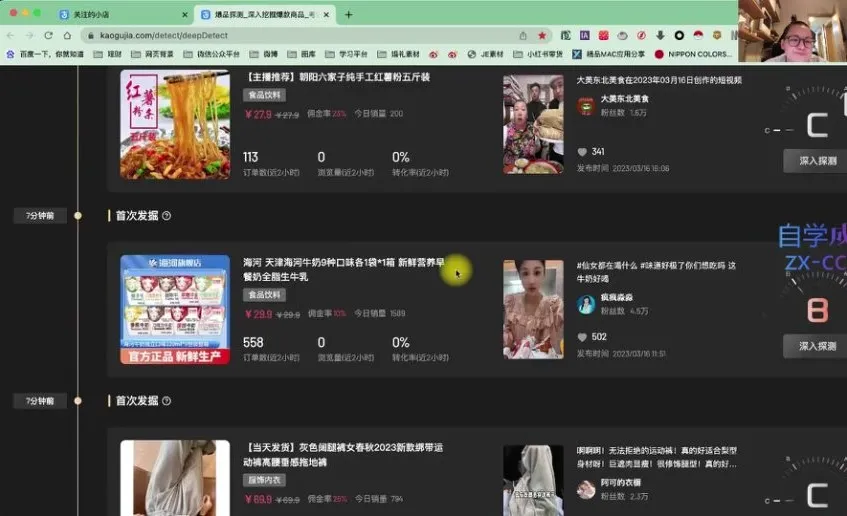Open the new tab plus button
Viewport: 847px width, 516px height.
(x=348, y=15)
